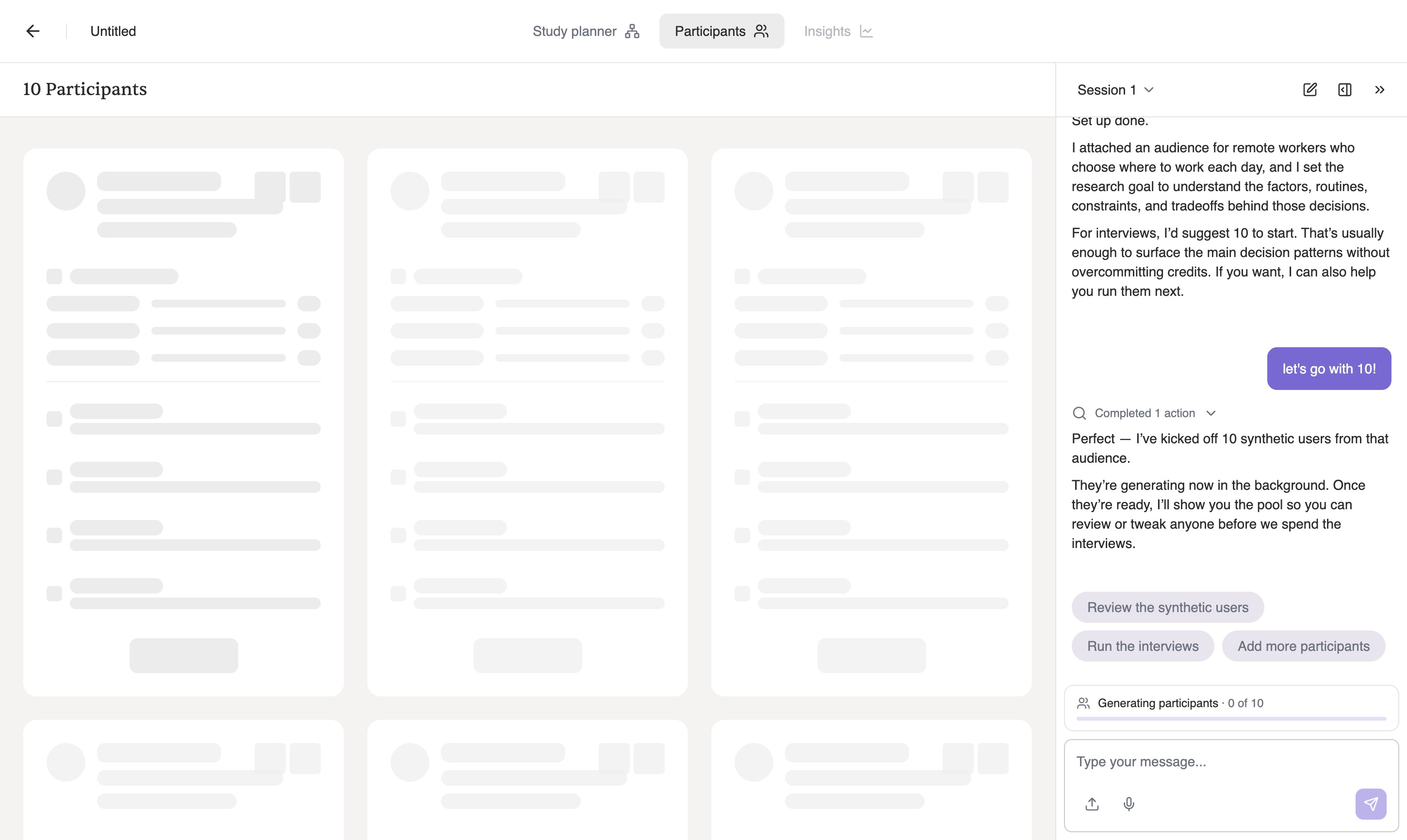
Task: Switch to the Participants tab
Action: pos(721,31)
